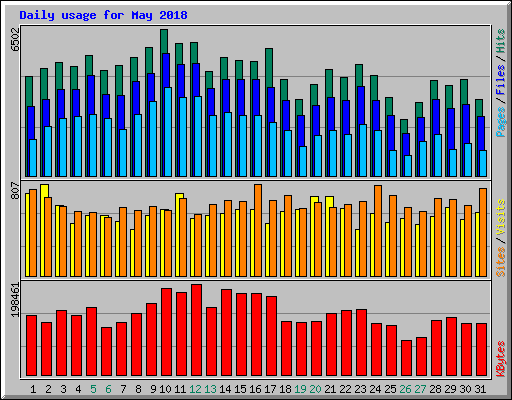Screen dimensions: 512x400
Task: Click the cyan Pages bar for day 10
Action: [168, 132]
